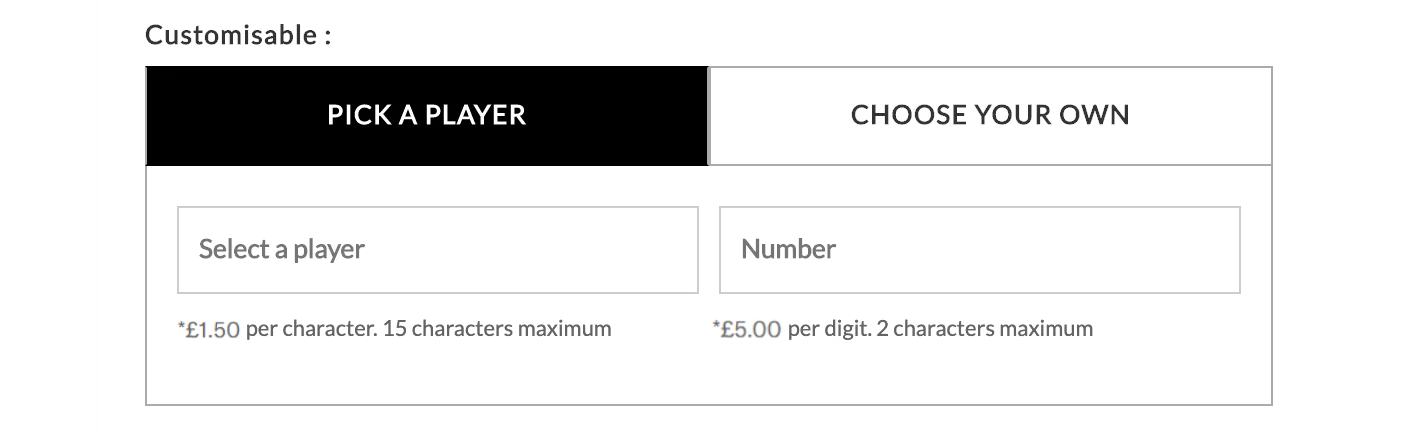Open the CHOOSE YOUR OWN tab

(x=990, y=115)
